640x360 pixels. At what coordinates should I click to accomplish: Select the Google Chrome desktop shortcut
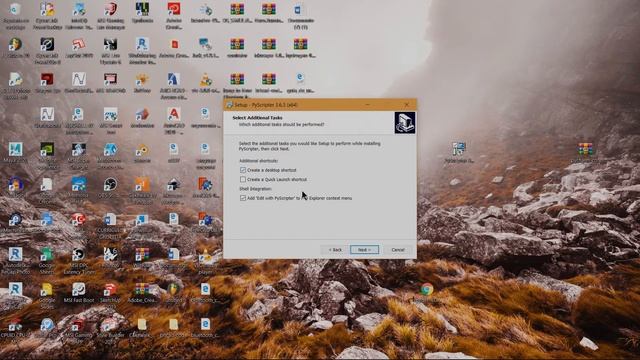point(427,289)
